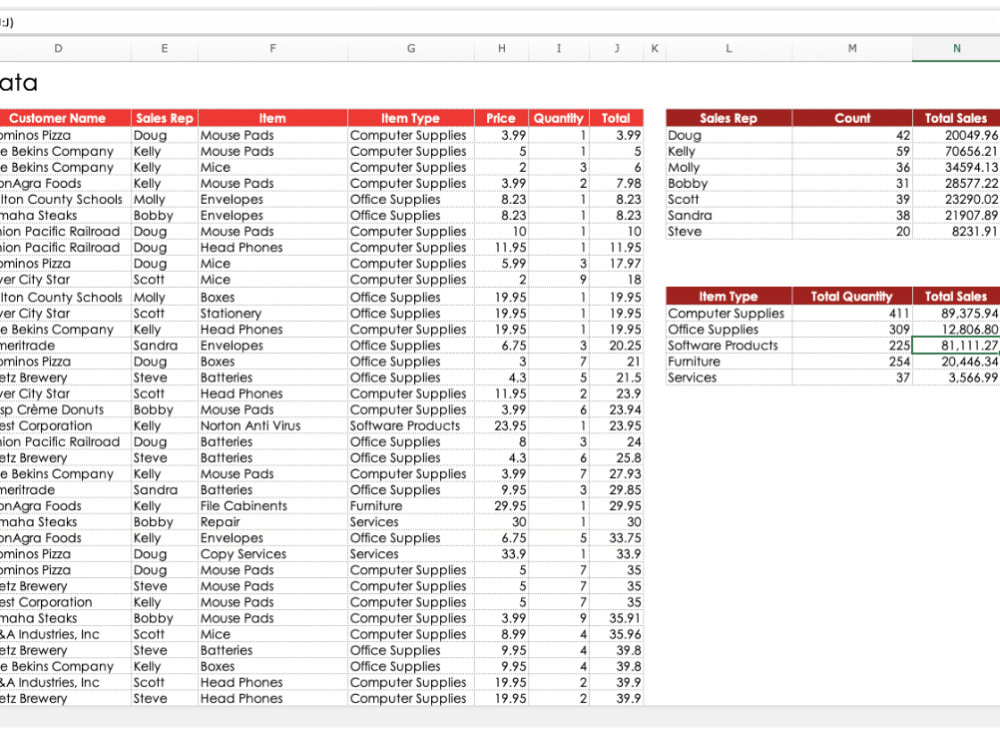Screen dimensions: 1000x750
Task: Select the File Cabinents item cell
Action: (x=273, y=506)
